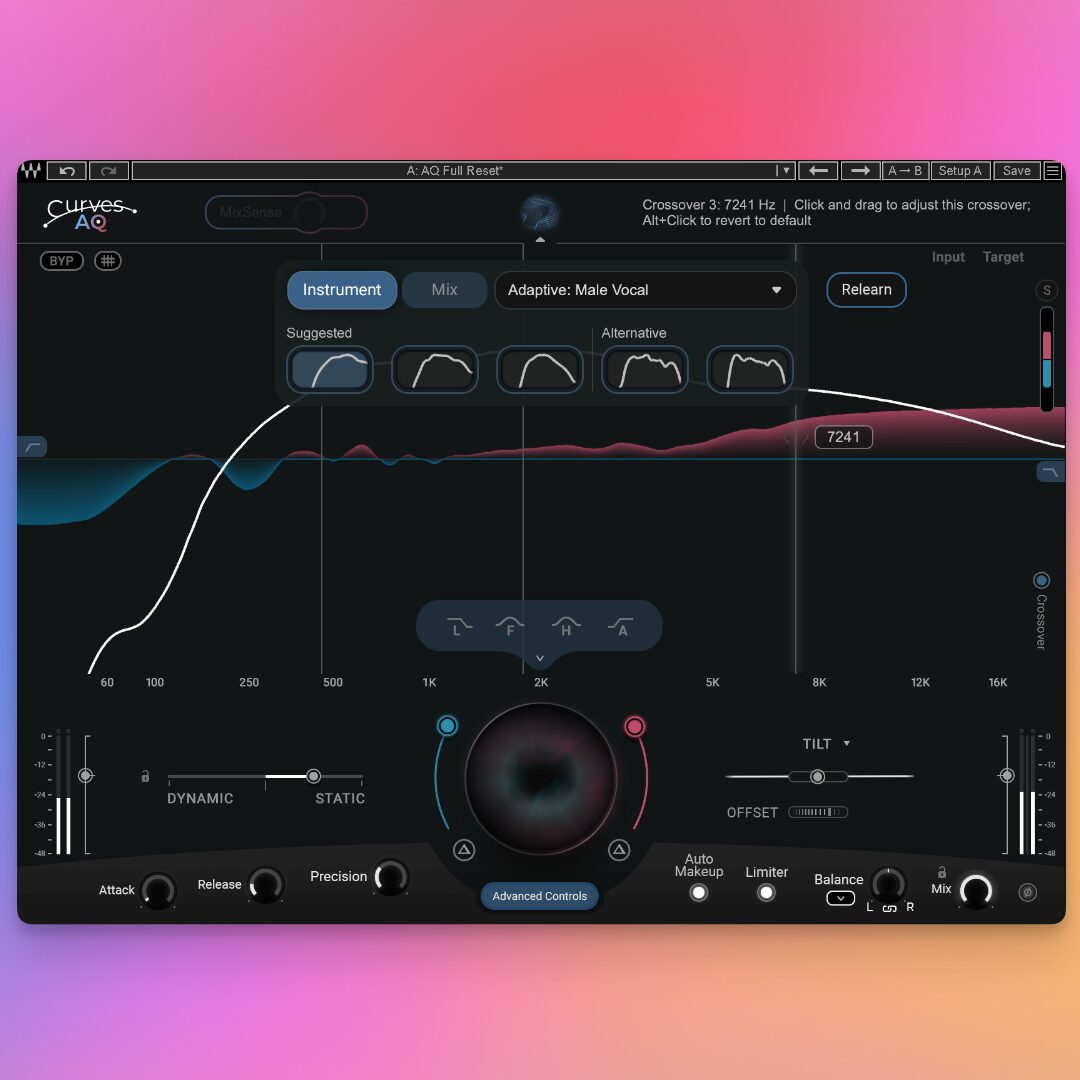The width and height of the screenshot is (1080, 1080).
Task: Click the phase invert icon near Mix
Action: 1027,892
